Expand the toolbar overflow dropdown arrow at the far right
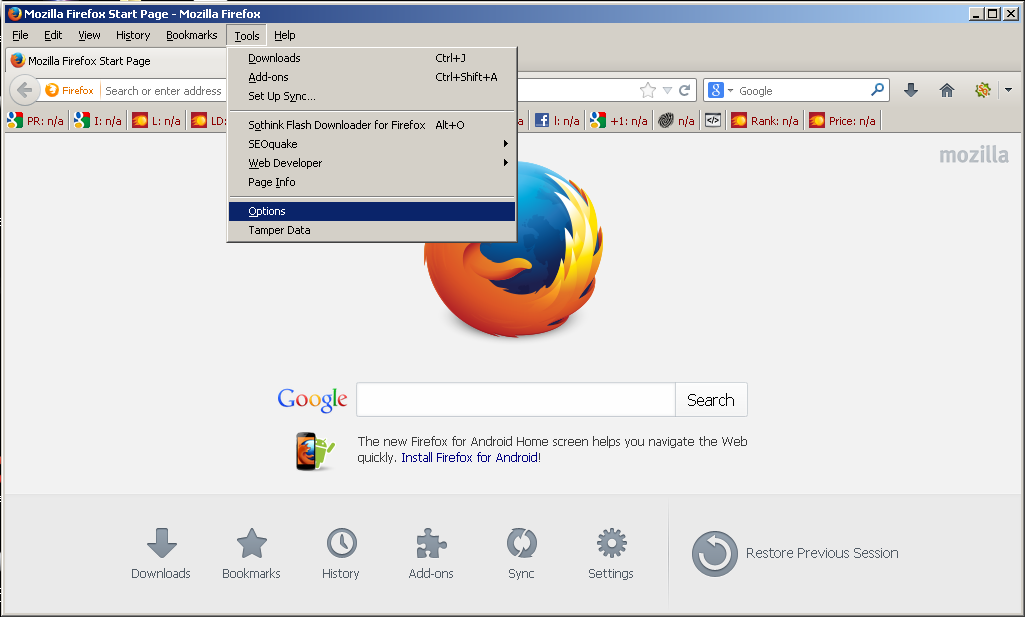This screenshot has height=617, width=1025. [x=1009, y=90]
